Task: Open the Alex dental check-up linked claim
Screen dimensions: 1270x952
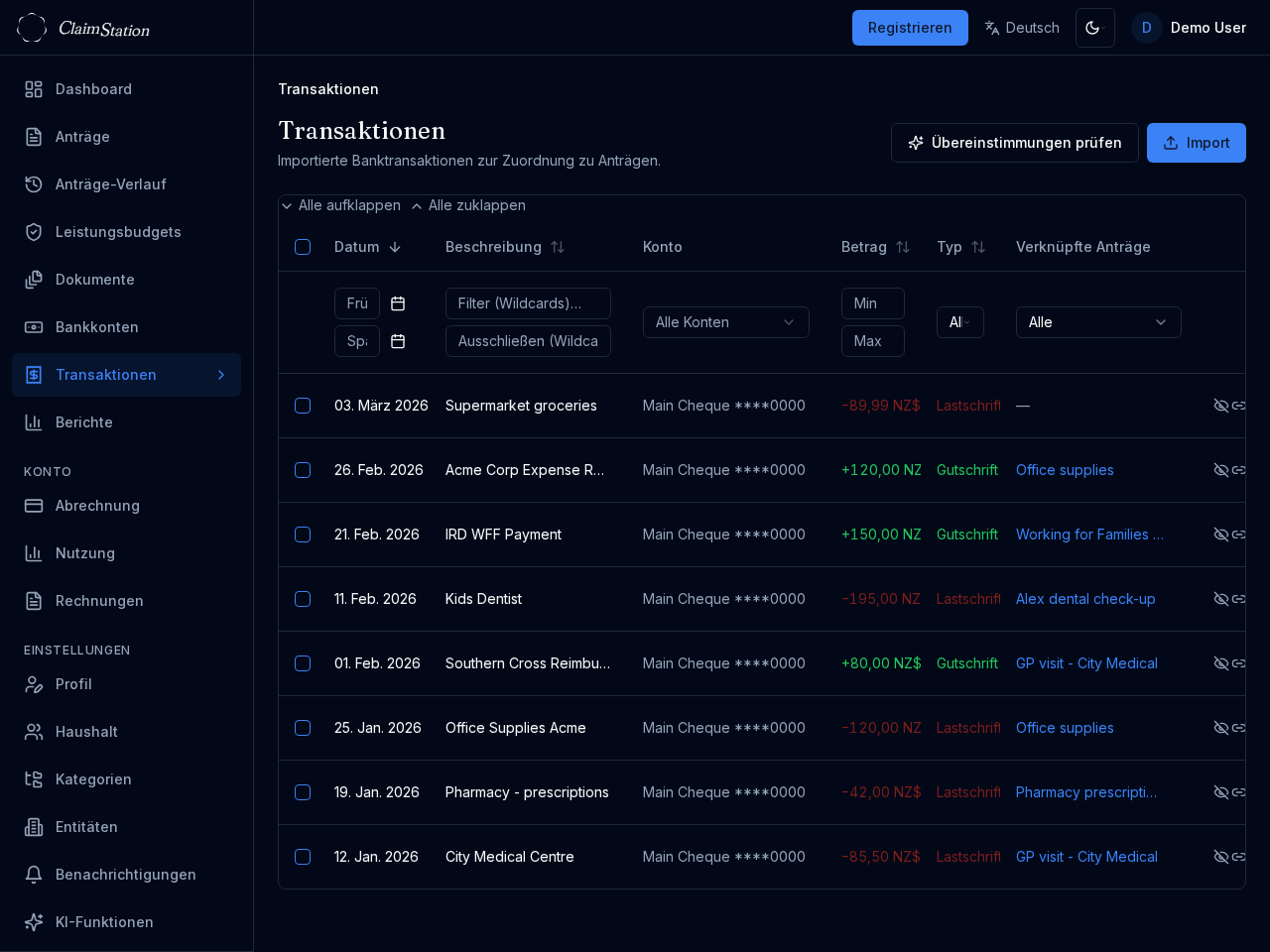Action: (x=1085, y=599)
